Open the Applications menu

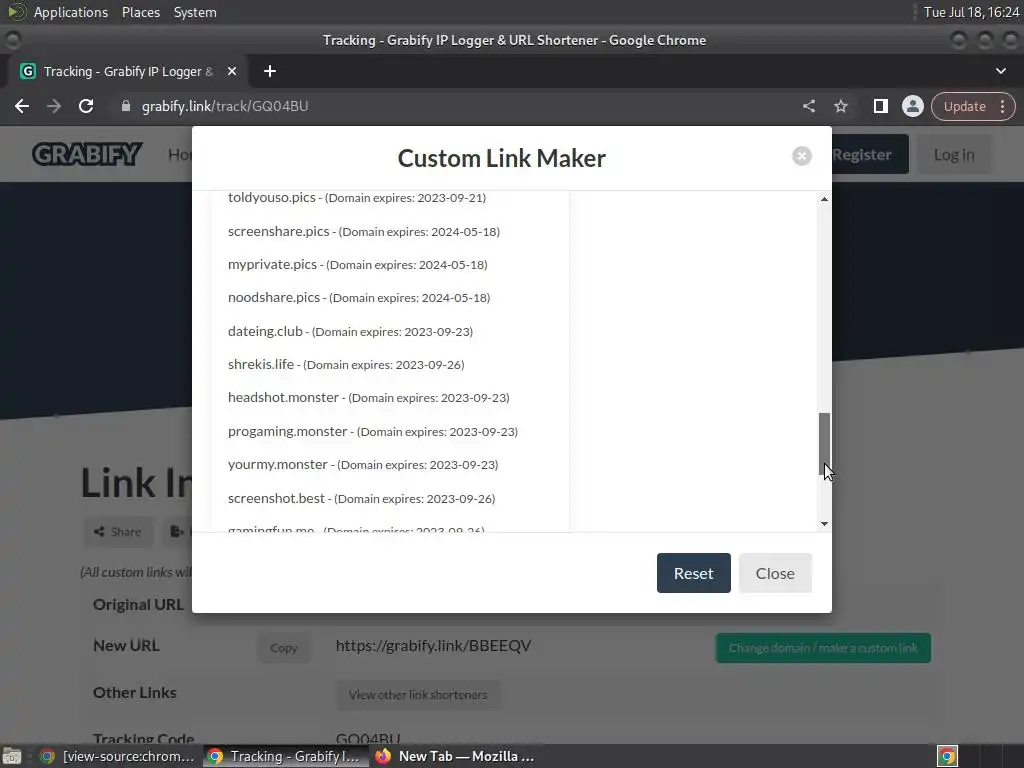click(71, 12)
